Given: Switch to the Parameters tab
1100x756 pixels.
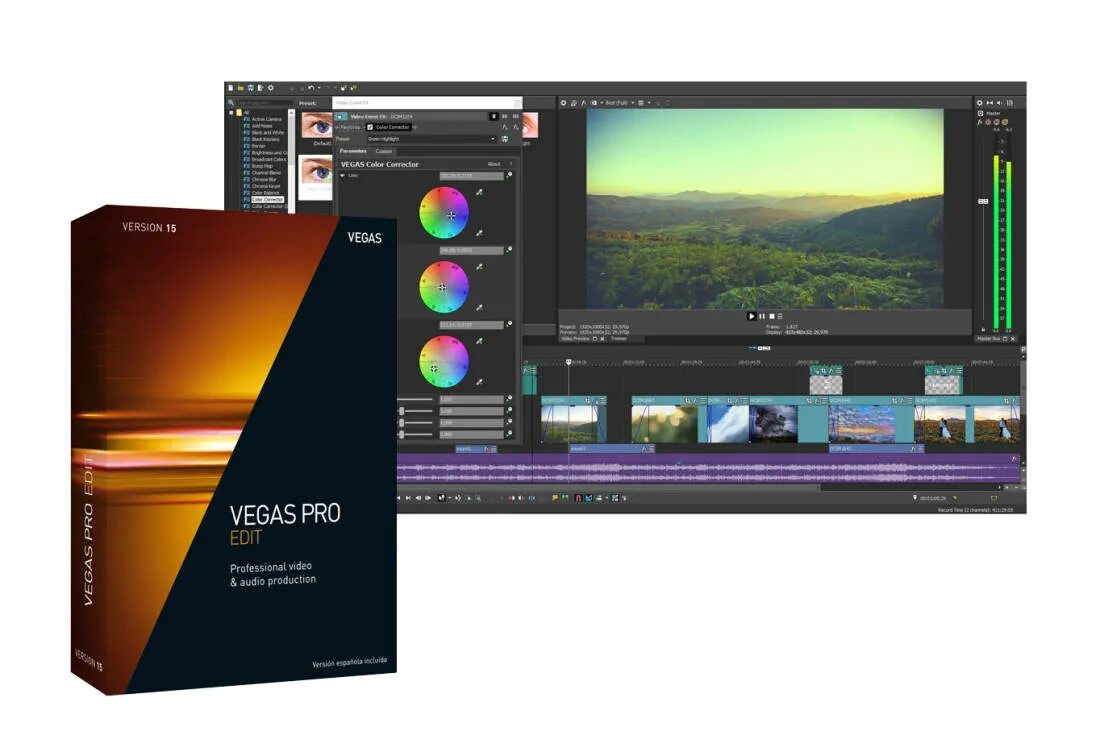Looking at the screenshot, I should pyautogui.click(x=353, y=151).
